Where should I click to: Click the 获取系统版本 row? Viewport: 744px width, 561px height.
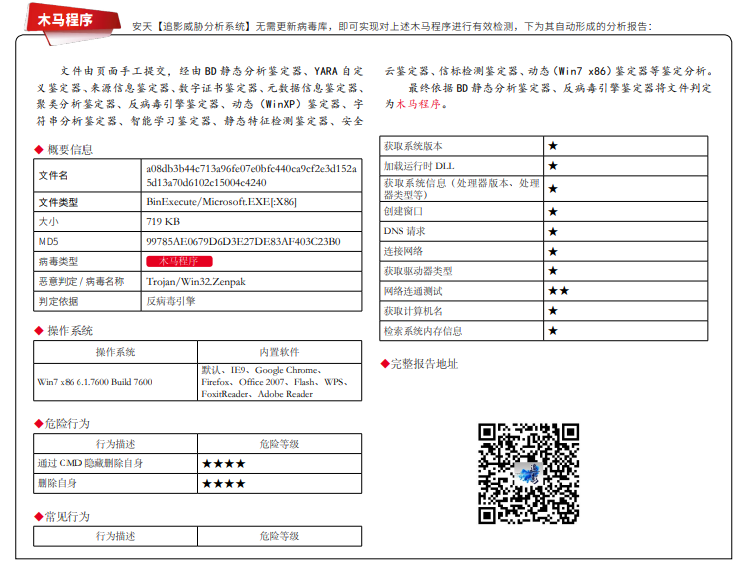coord(544,146)
